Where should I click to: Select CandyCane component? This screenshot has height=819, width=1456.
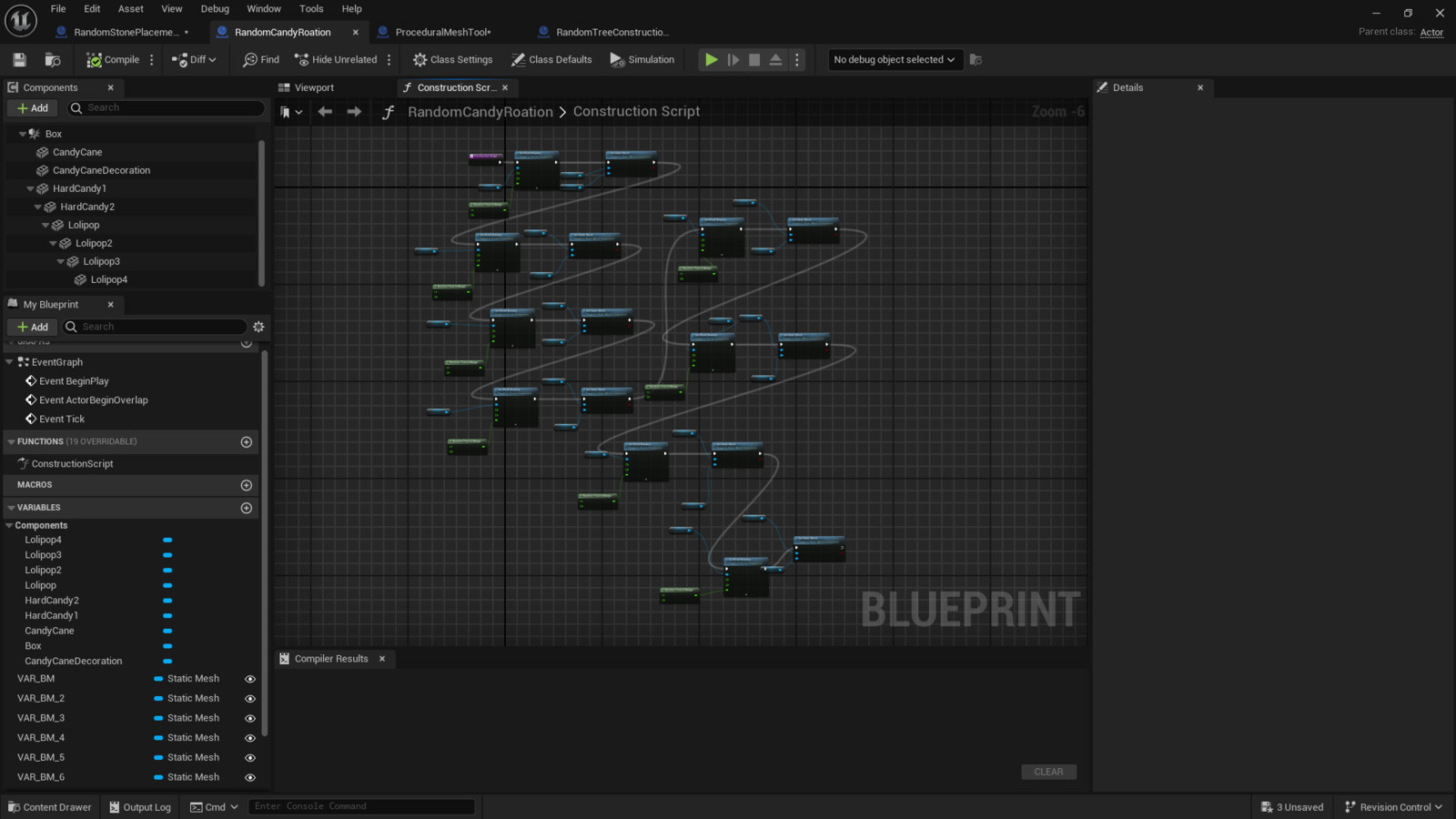[77, 153]
